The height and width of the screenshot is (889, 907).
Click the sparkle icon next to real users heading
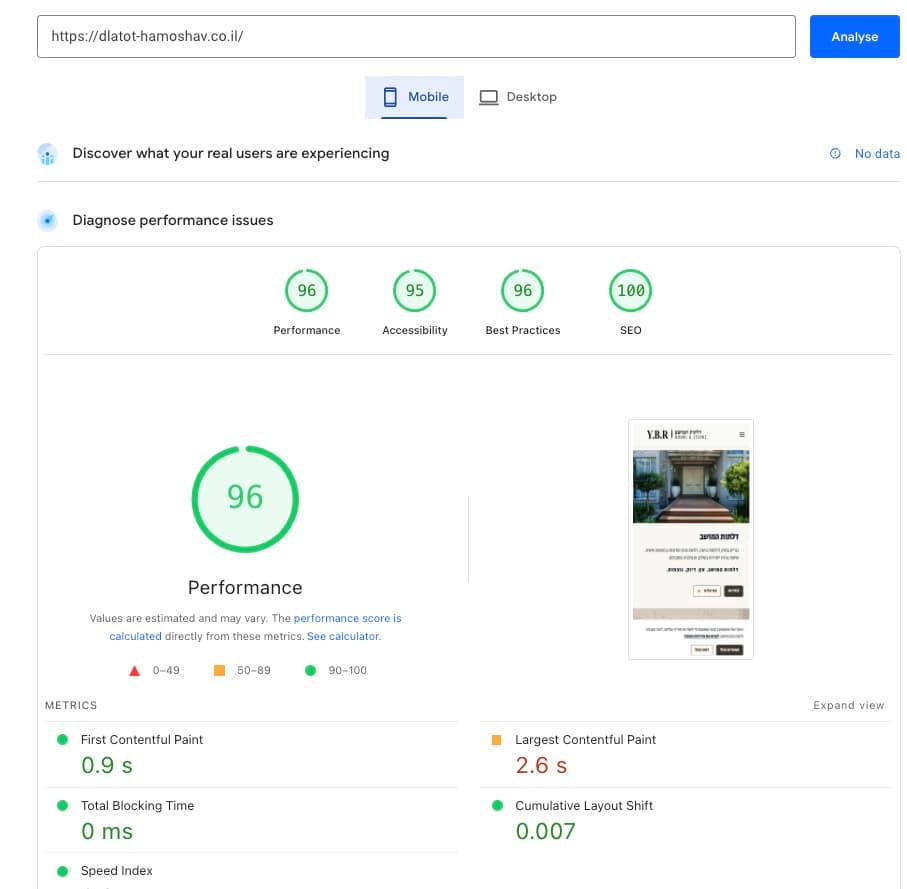coord(47,153)
